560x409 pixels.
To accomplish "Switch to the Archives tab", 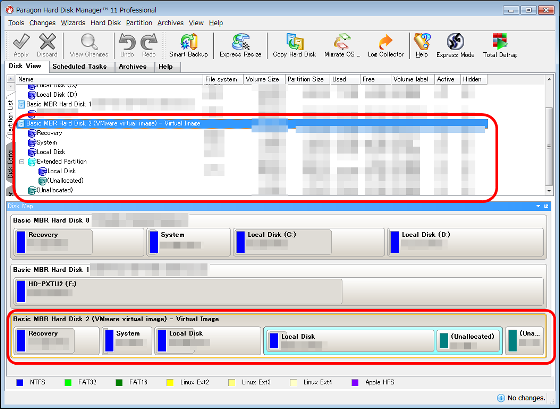I will tap(132, 67).
